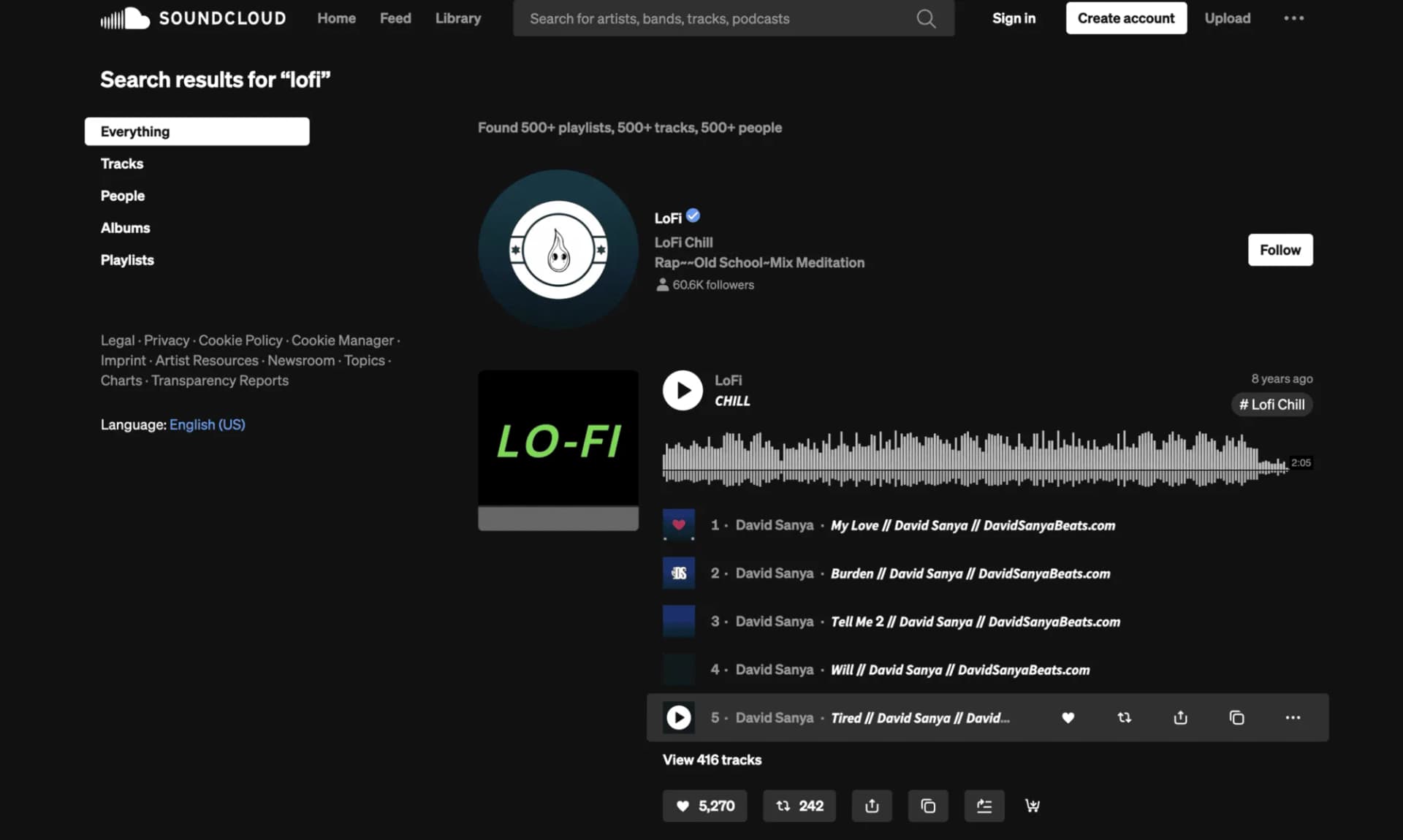The width and height of the screenshot is (1403, 840).
Task: Open LoFi verified profile name
Action: (x=668, y=218)
